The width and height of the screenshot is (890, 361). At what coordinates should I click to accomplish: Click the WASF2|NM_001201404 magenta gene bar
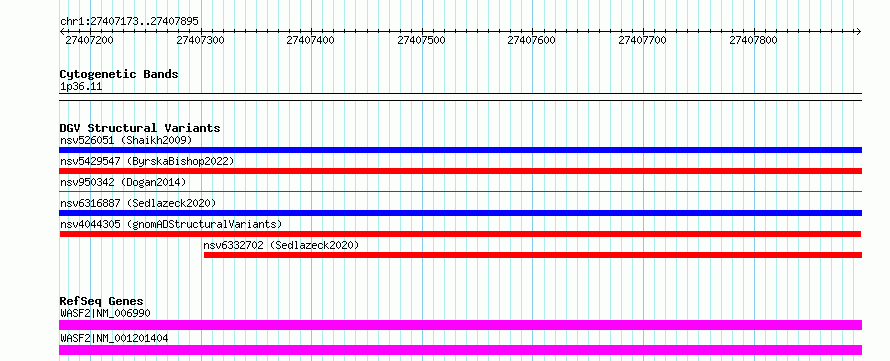pos(460,350)
